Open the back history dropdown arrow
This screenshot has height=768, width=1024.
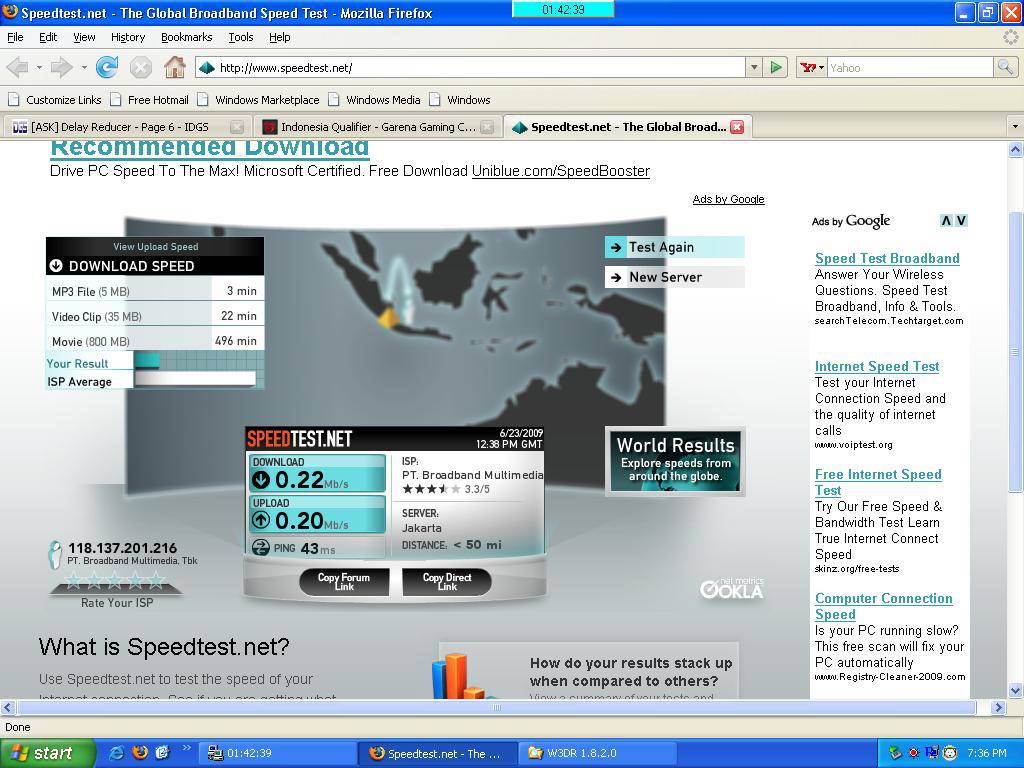(x=39, y=67)
